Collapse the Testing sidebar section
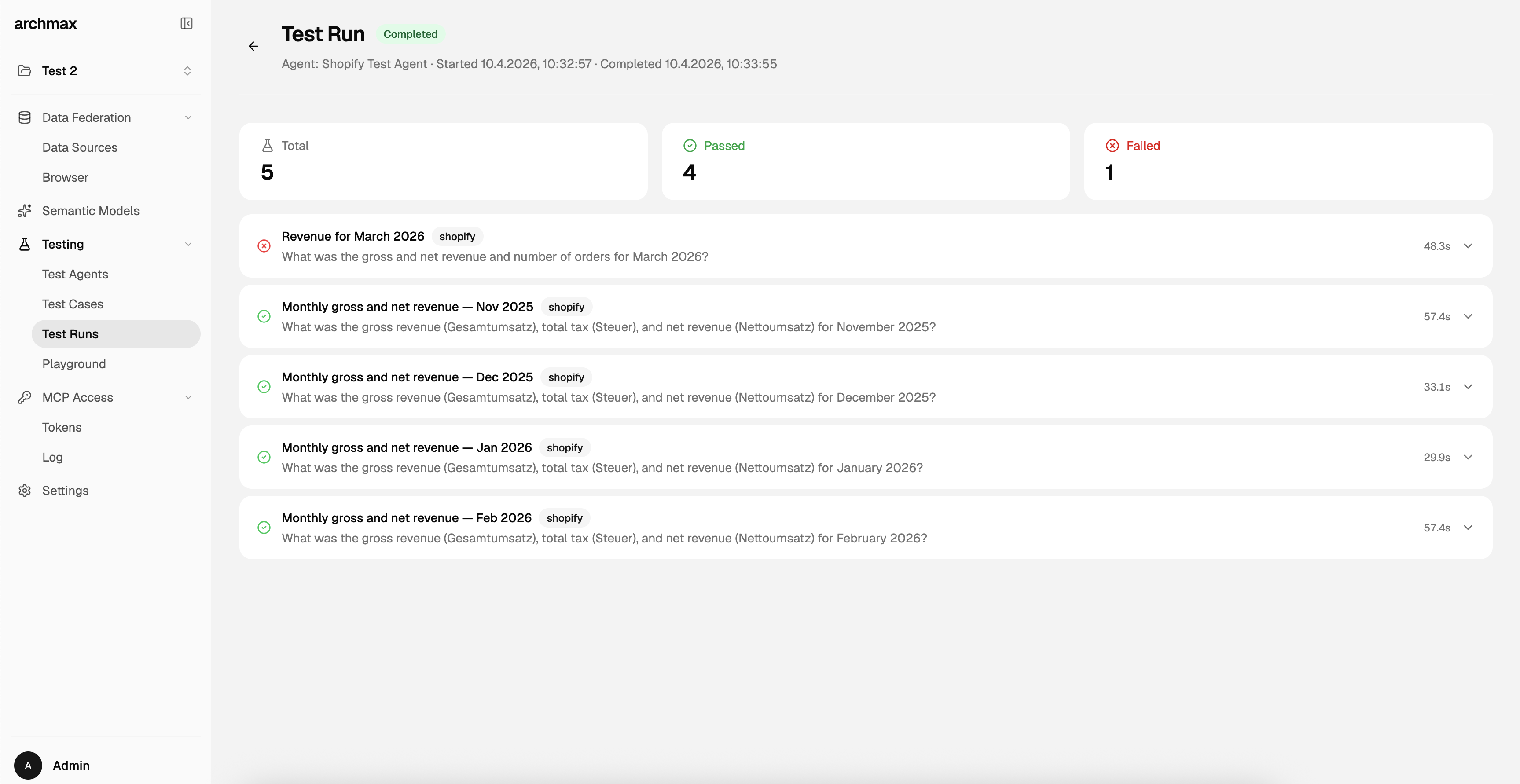 (188, 244)
